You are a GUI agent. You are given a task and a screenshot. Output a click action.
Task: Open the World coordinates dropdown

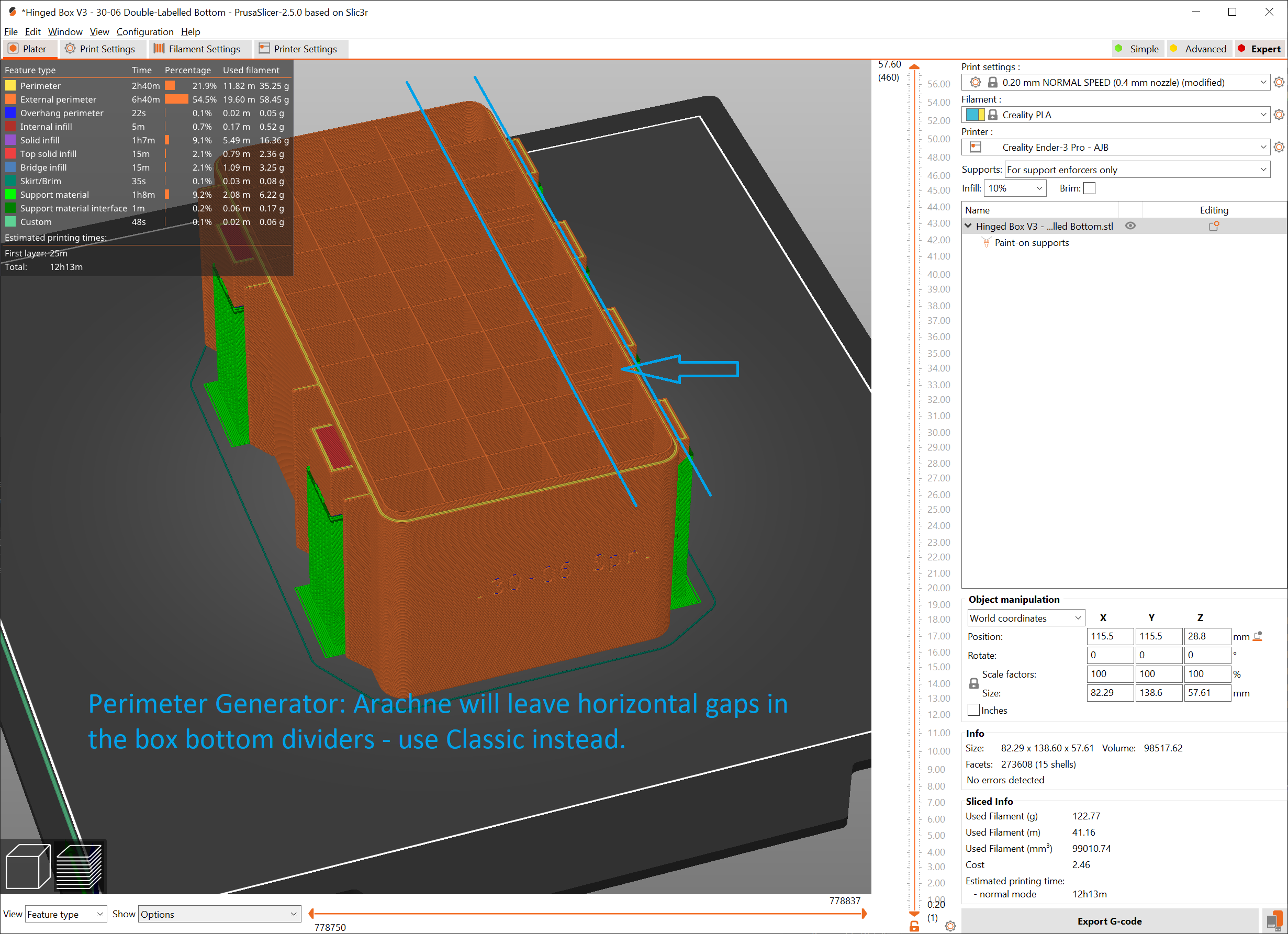[x=1025, y=618]
